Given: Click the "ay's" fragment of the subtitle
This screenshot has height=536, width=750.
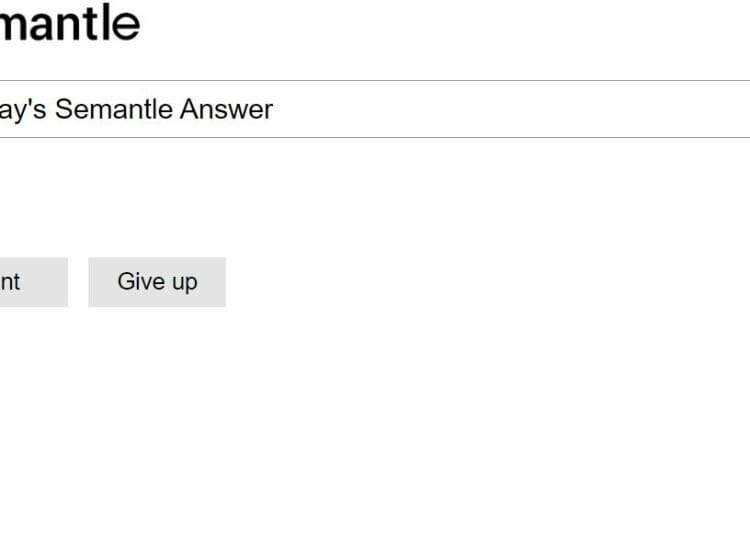Looking at the screenshot, I should point(23,110).
